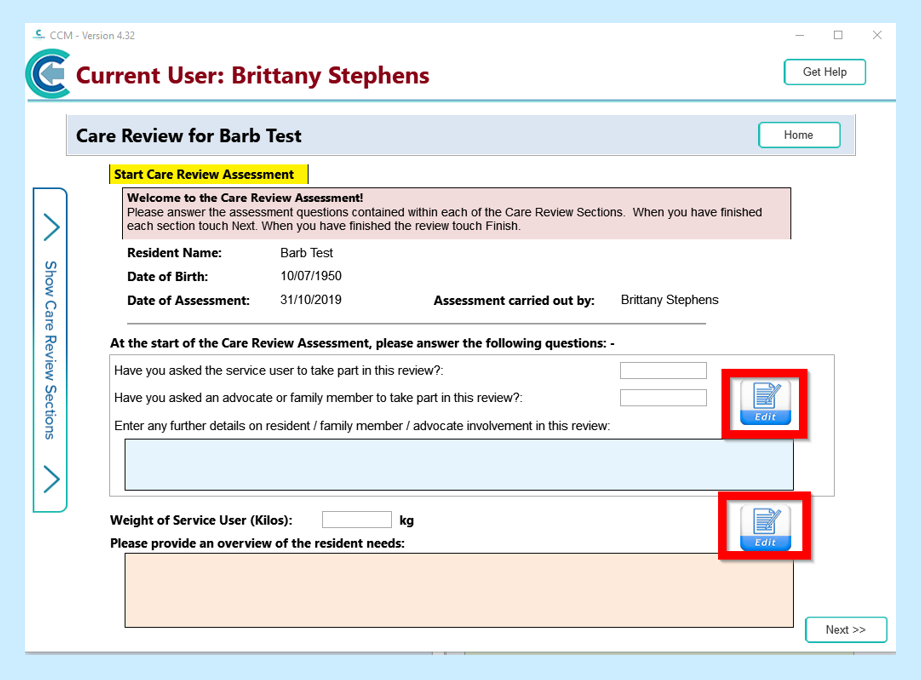The width and height of the screenshot is (921, 680).
Task: Expand the sidebar using the lower chevron arrow
Action: click(51, 479)
